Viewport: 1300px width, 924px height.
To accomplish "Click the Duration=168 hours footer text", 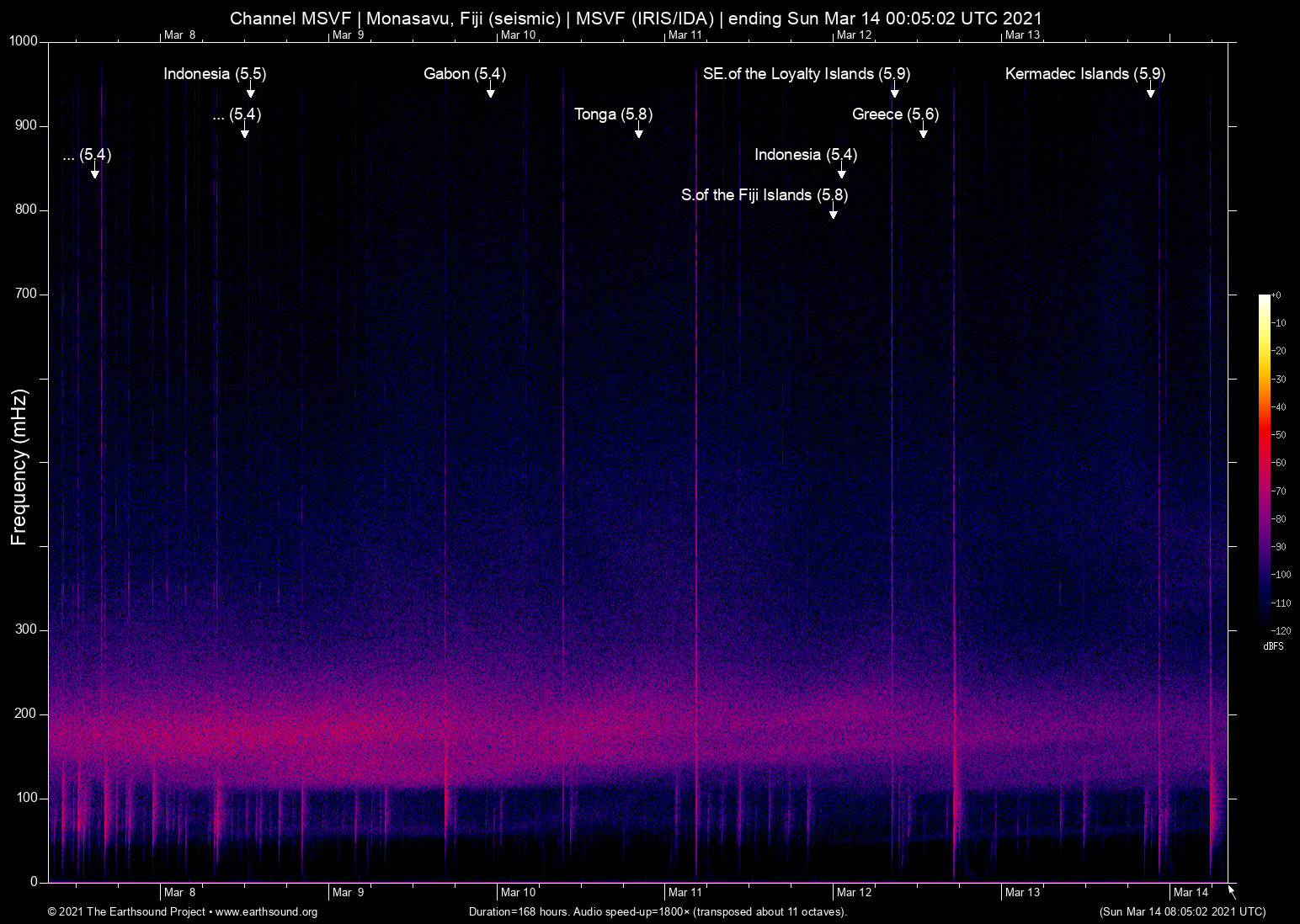I will [658, 912].
